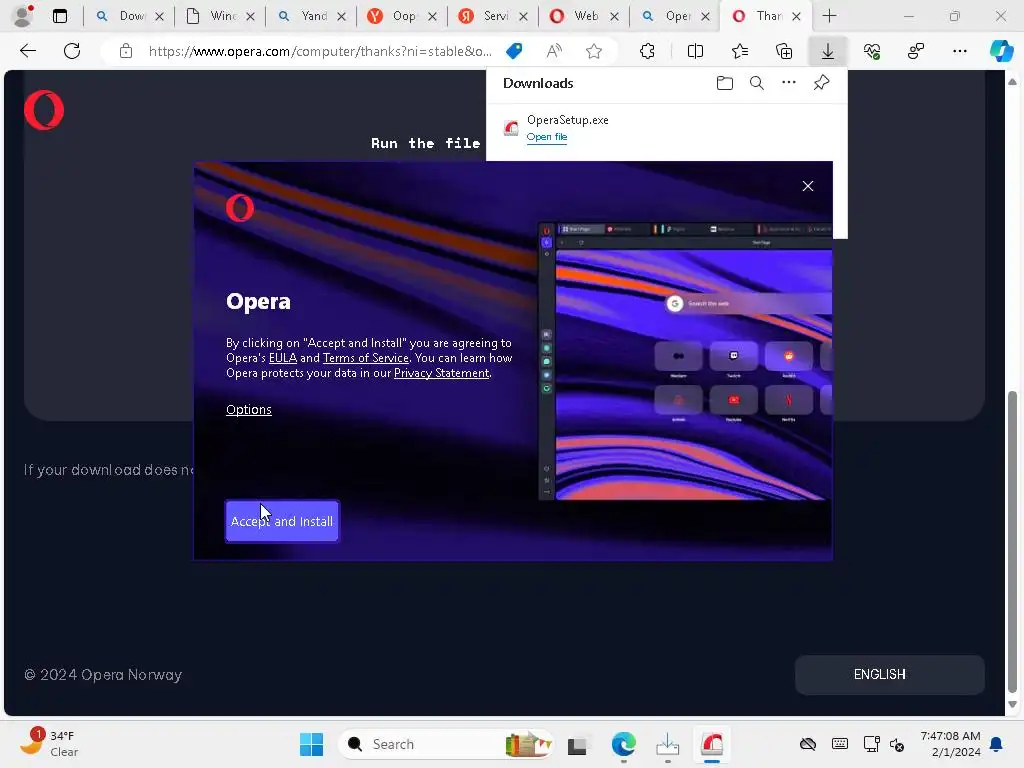1024x768 pixels.
Task: Toggle the split screen icon
Action: 695,51
